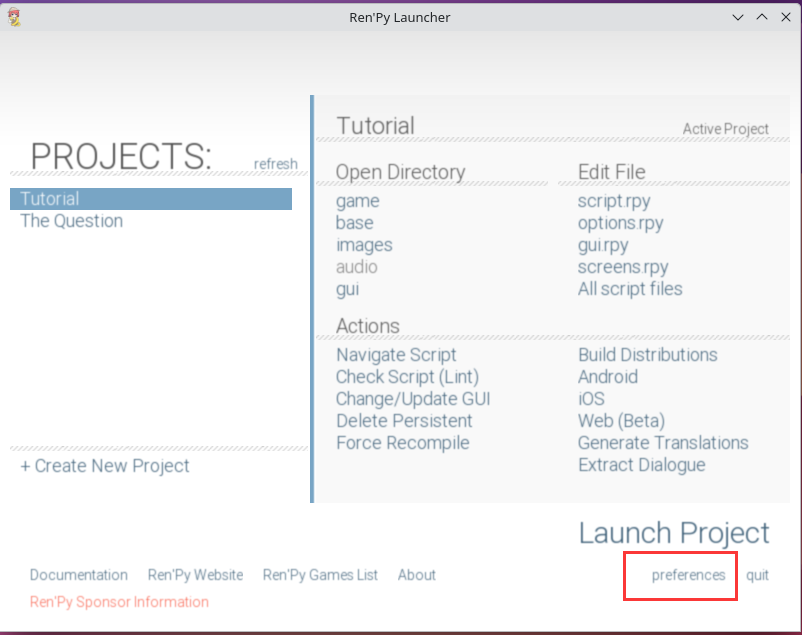Open the images directory
The width and height of the screenshot is (802, 635).
[364, 245]
